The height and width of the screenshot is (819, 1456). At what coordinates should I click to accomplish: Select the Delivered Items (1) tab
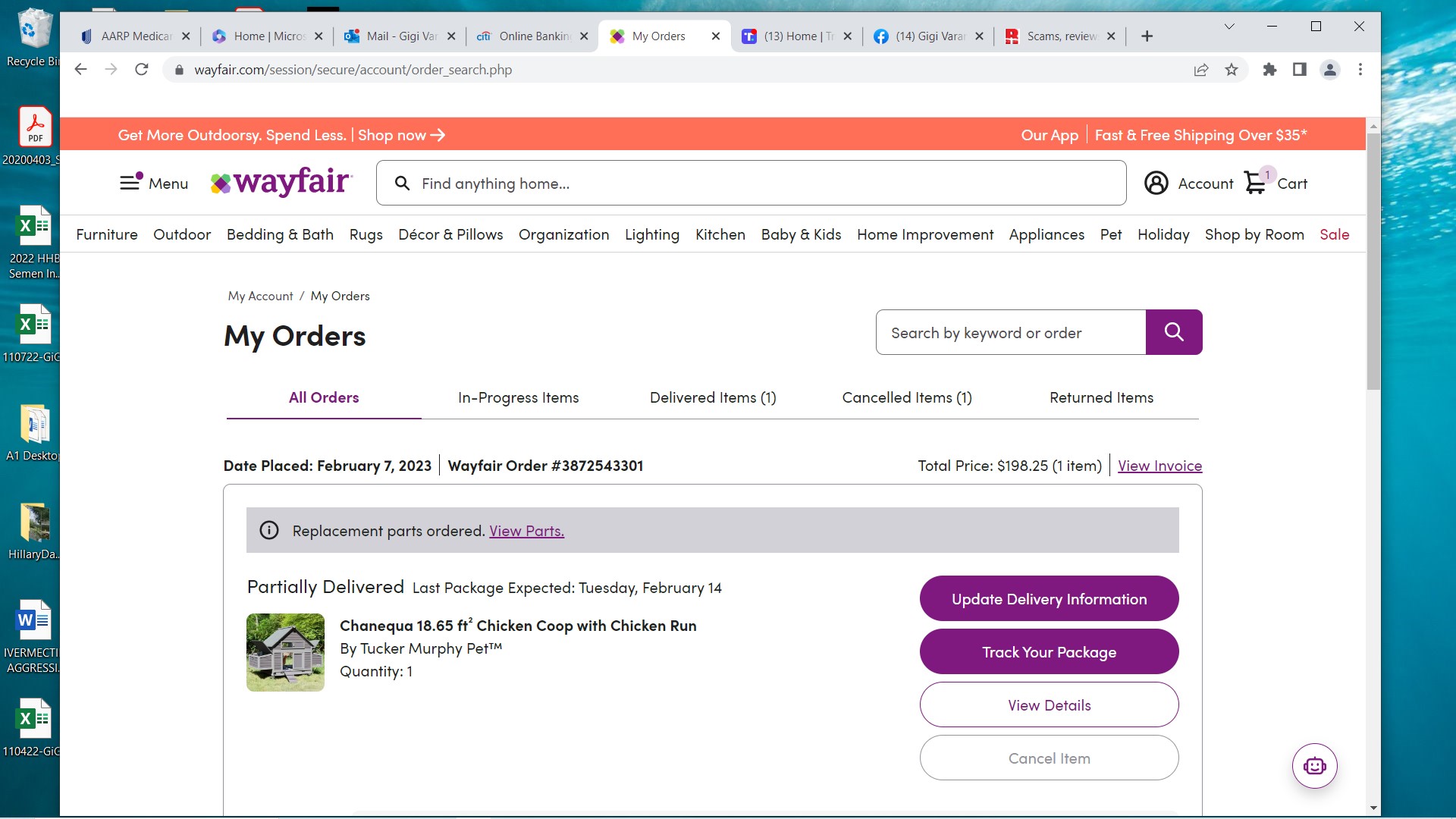[713, 397]
